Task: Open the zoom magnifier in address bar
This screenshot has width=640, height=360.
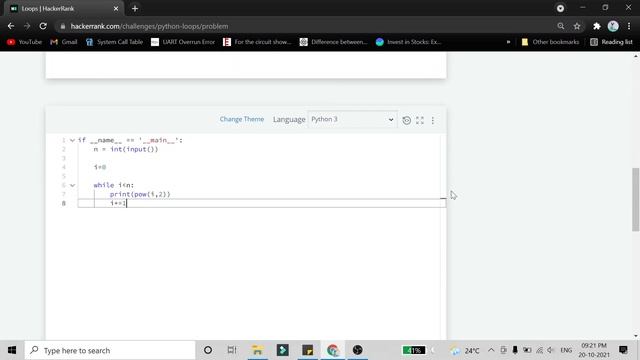Action: (561, 26)
